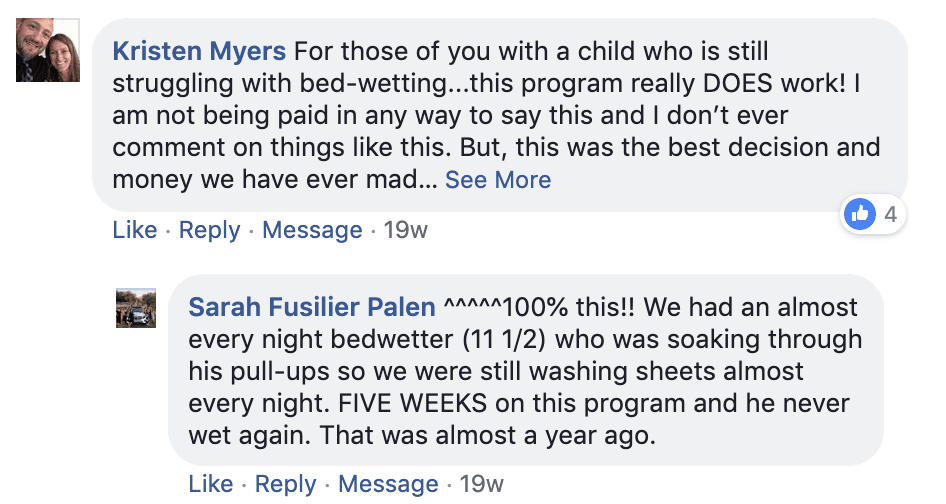946x504 pixels.
Task: Like Sarah Fusilier Palen's reply
Action: click(210, 484)
